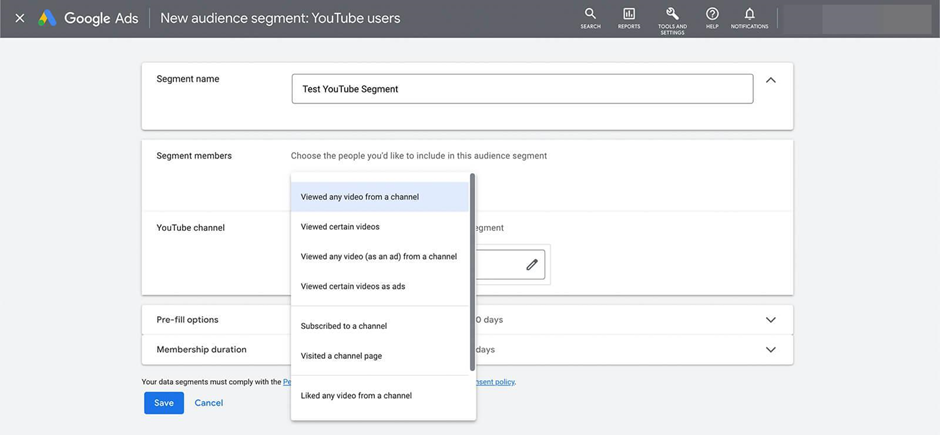Edit YouTube channel with pencil icon
940x435 pixels.
(x=532, y=264)
